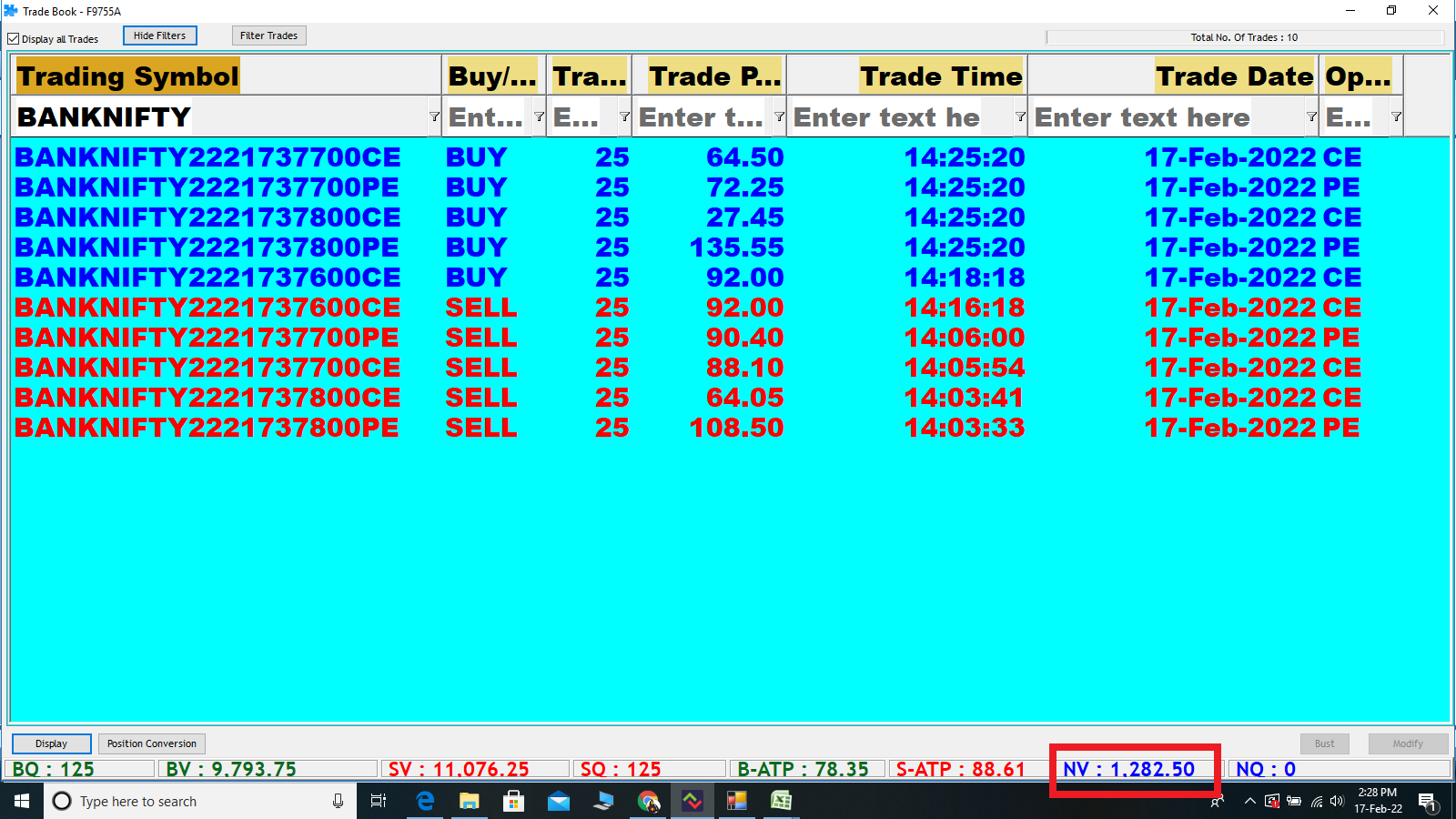Screen dimensions: 1456x819
Task: Sort by the Trade Time column header
Action: [x=907, y=76]
